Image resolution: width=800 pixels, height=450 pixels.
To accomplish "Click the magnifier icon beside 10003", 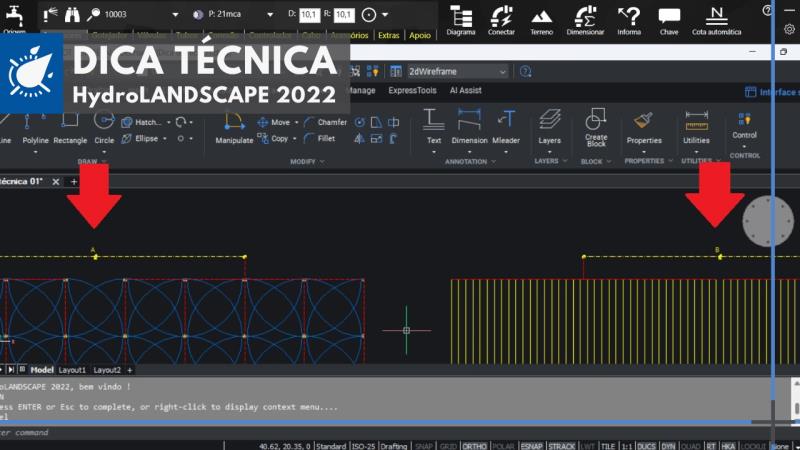I will pyautogui.click(x=93, y=15).
